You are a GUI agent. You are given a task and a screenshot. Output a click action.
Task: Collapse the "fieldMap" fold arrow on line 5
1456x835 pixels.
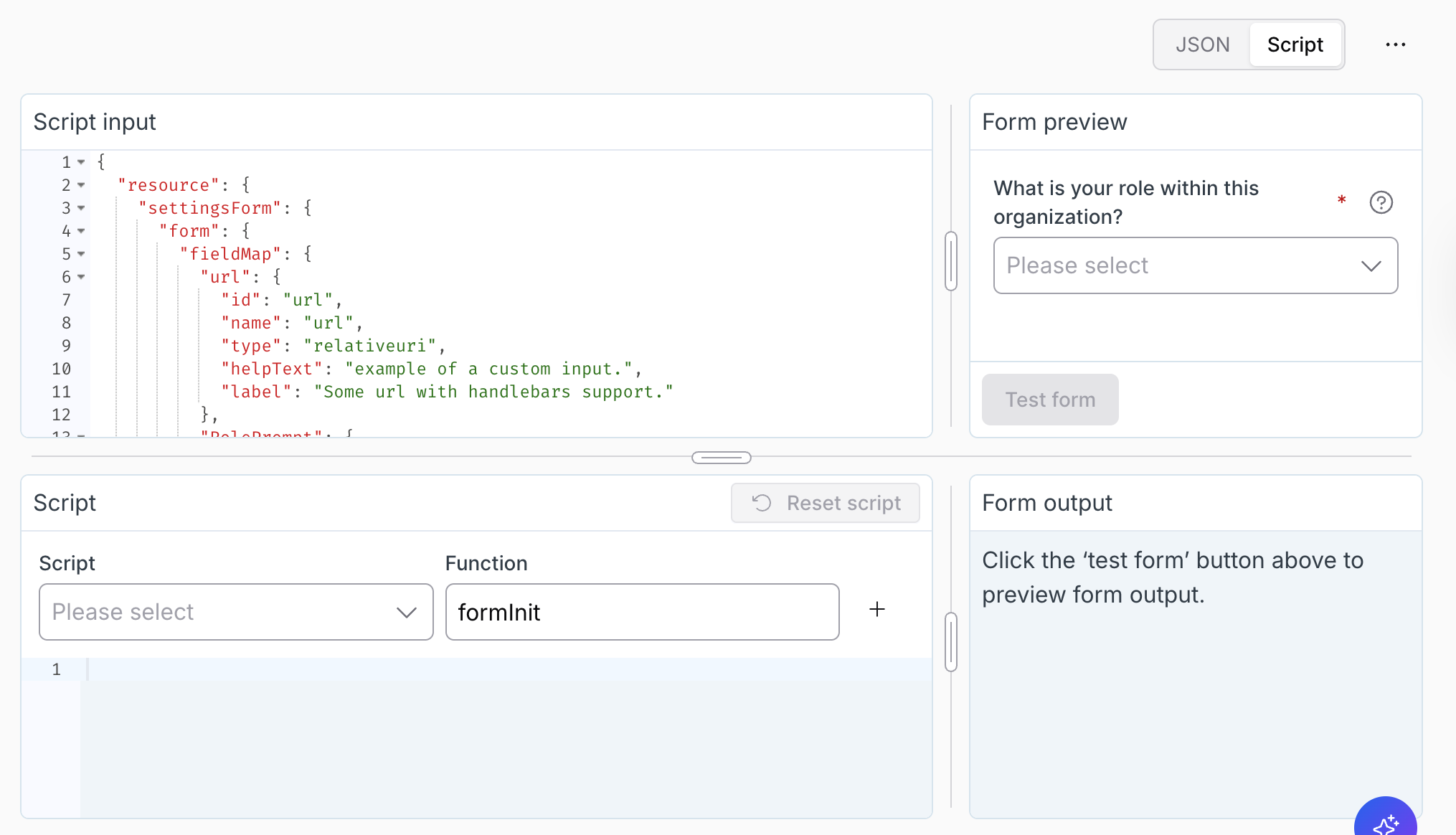pos(81,254)
